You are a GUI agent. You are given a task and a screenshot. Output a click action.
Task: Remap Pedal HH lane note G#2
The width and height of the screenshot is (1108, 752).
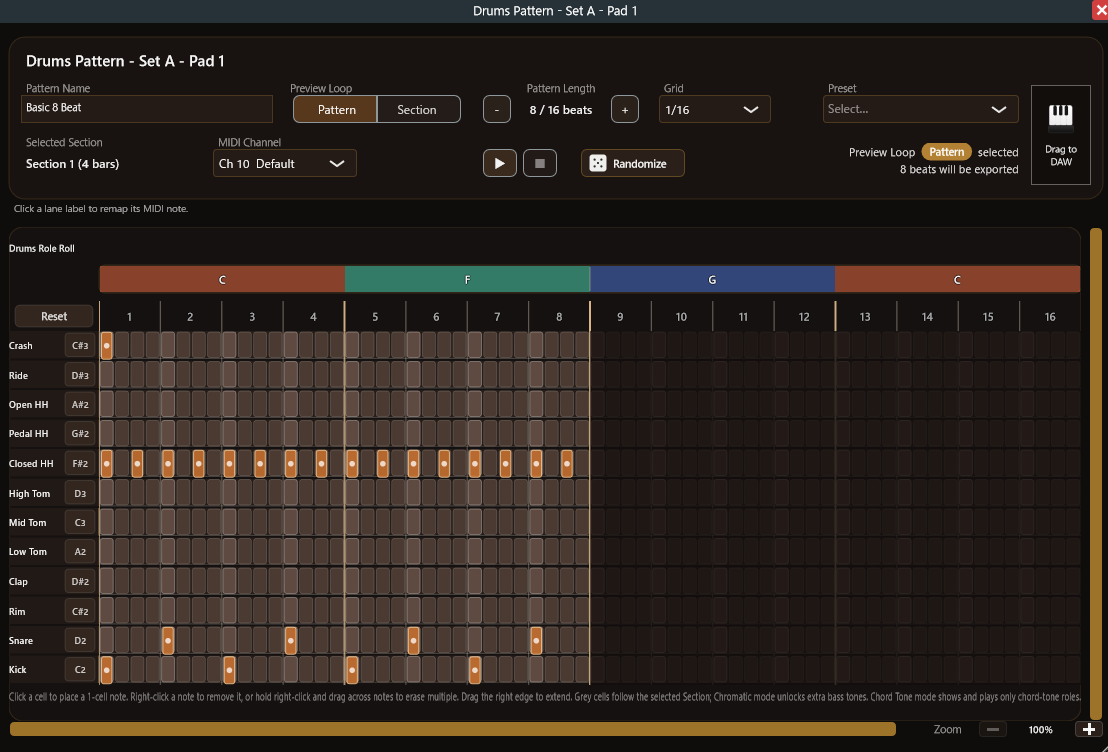80,434
